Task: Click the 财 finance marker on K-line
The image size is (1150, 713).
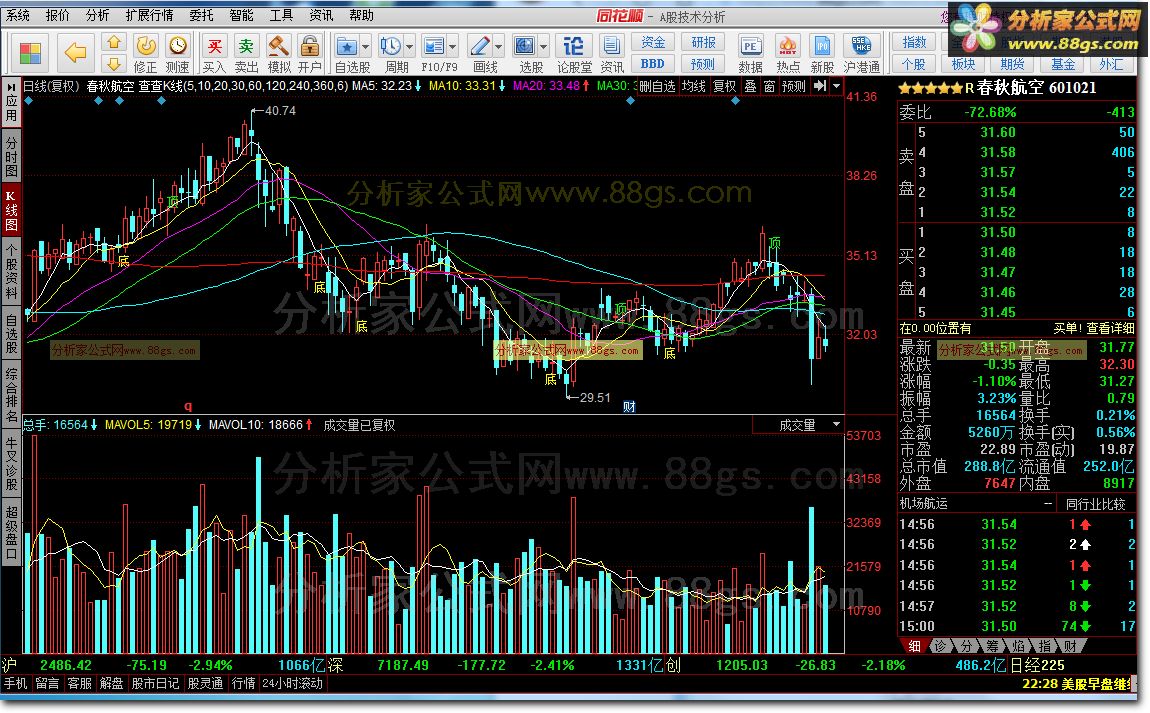Action: pos(629,406)
